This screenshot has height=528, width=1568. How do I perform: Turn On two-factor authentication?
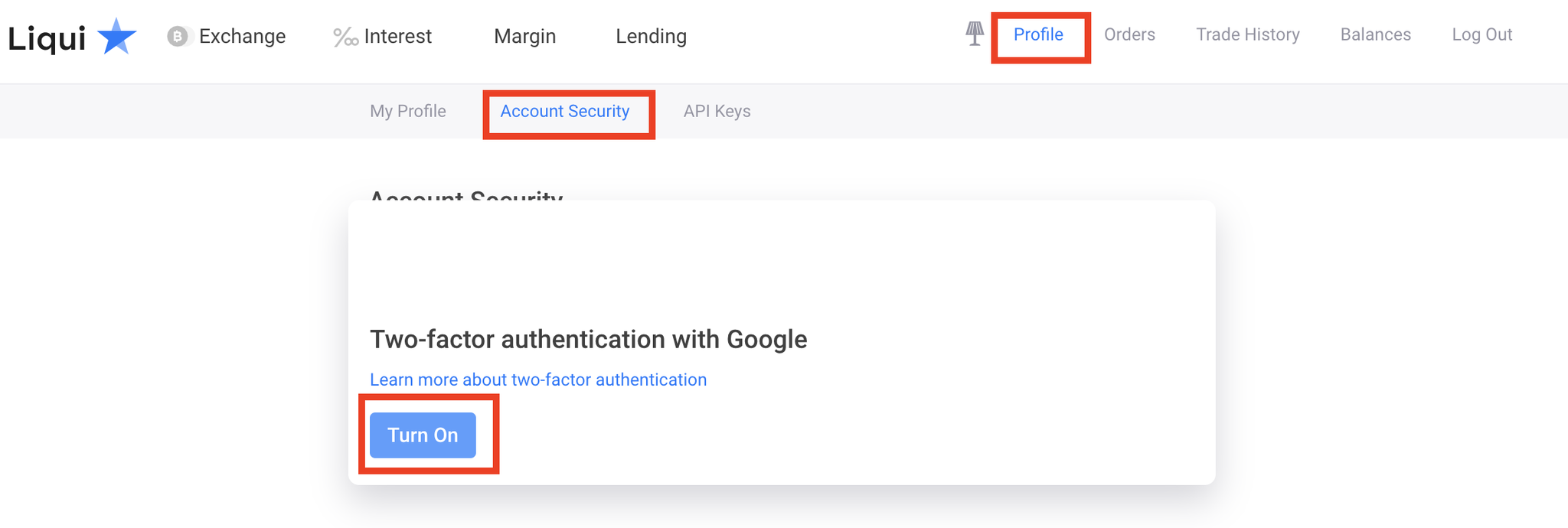[423, 435]
